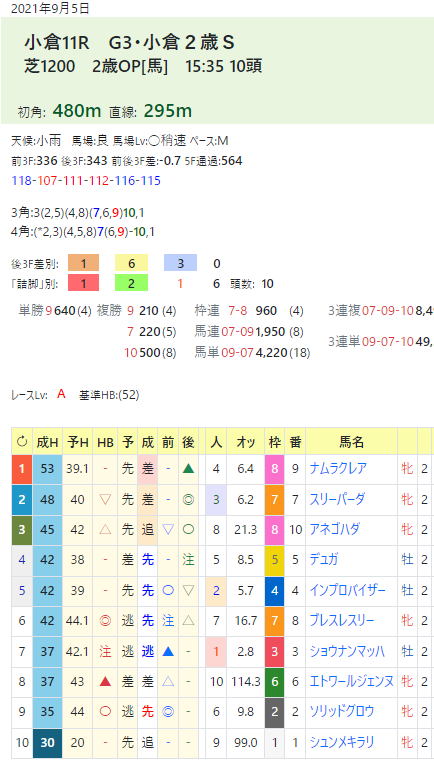Click green double-circle mark in スリーパーダ row

click(x=188, y=499)
